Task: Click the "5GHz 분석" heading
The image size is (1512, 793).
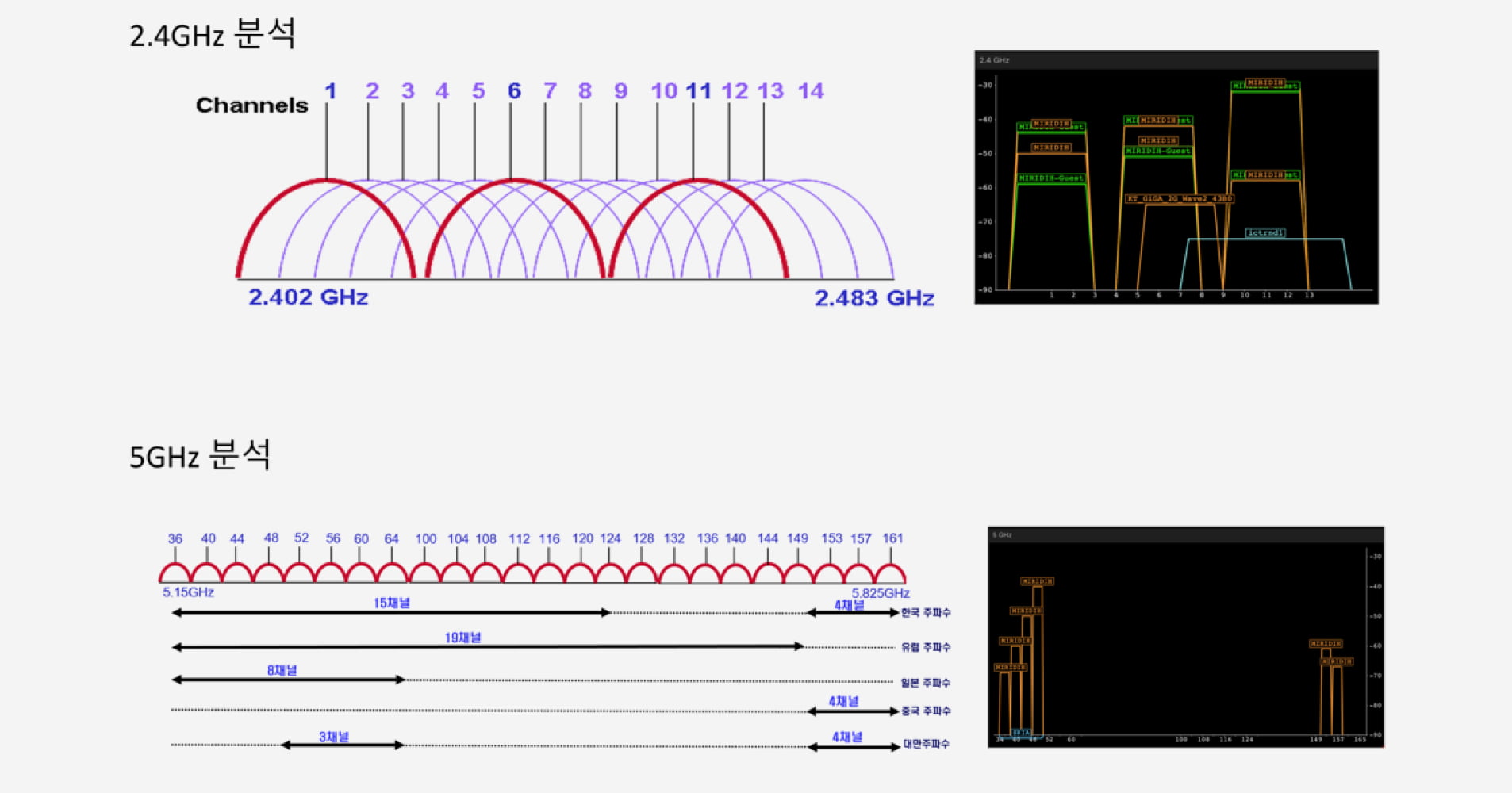Action: pyautogui.click(x=200, y=456)
